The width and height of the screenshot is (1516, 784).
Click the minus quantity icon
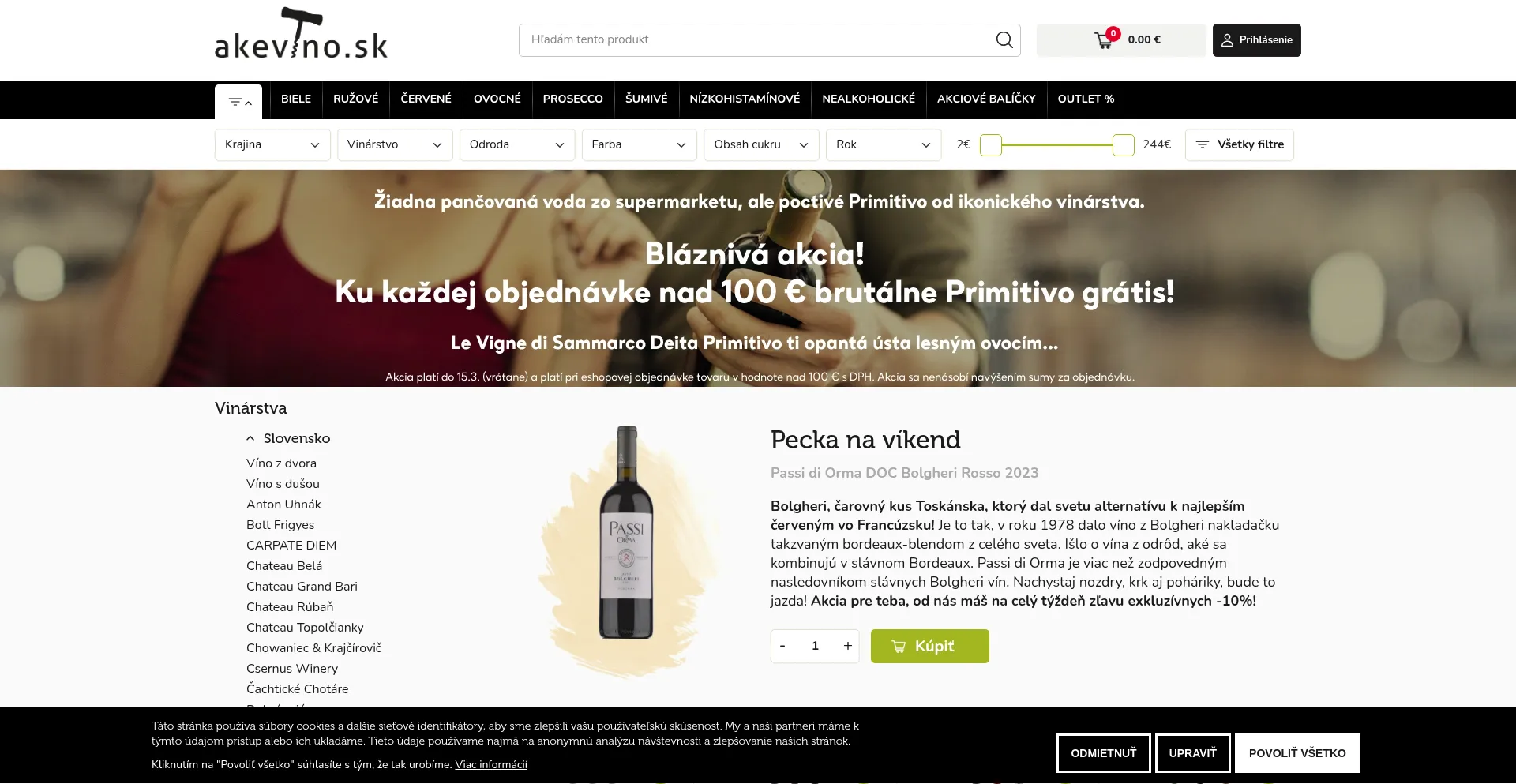point(782,646)
